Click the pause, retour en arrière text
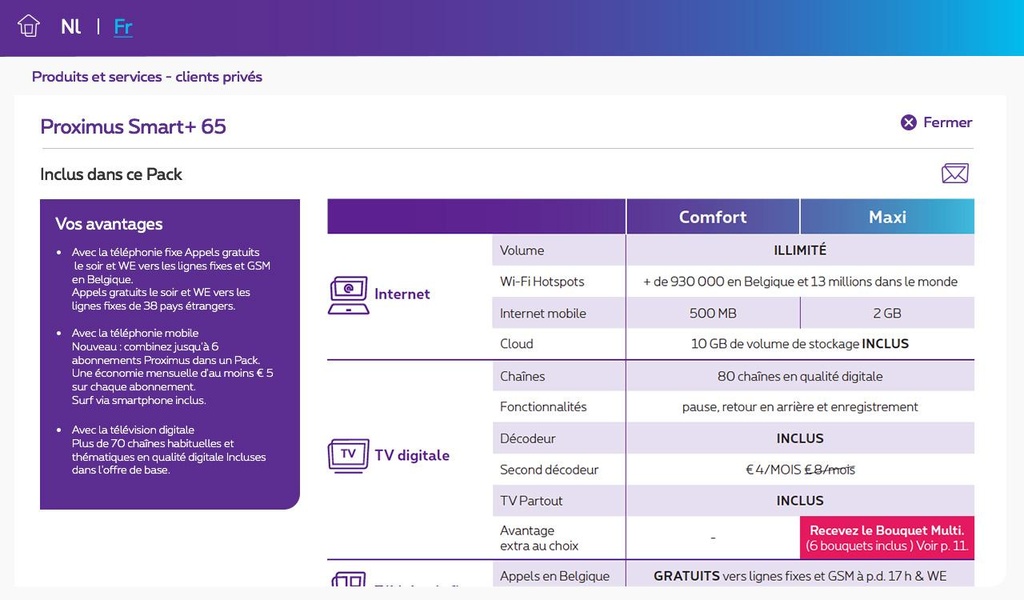The width and height of the screenshot is (1024, 600). pos(800,407)
